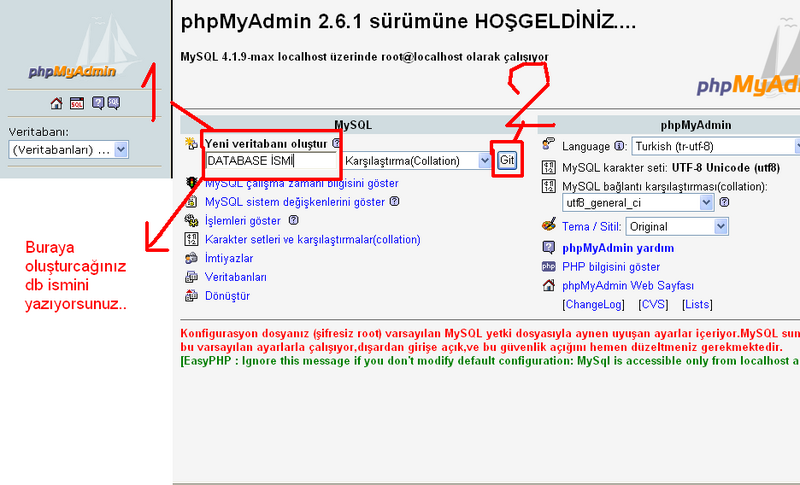Open the ChangeLog link
The width and height of the screenshot is (800, 485).
594,304
